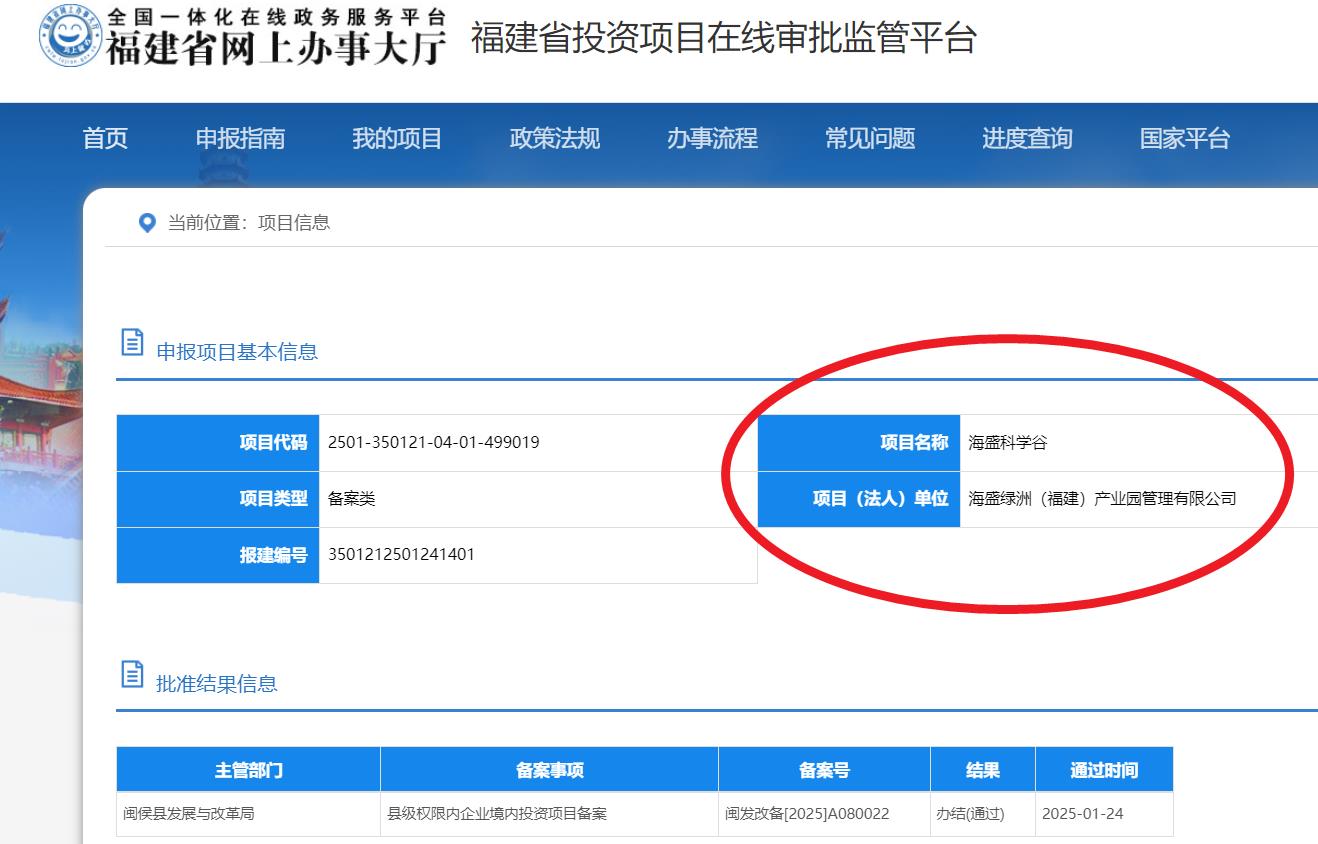Click the 报建编号 label cell
Screen dimensions: 1318x844
218,555
